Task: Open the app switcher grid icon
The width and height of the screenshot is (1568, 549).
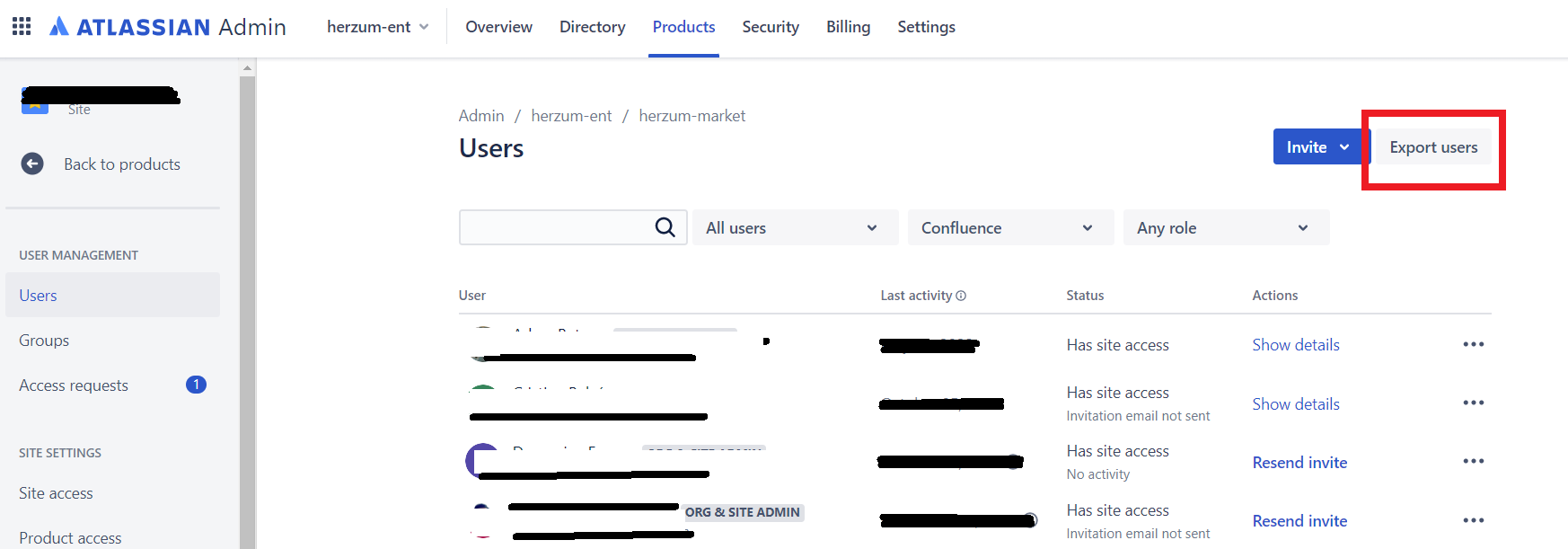Action: [22, 26]
